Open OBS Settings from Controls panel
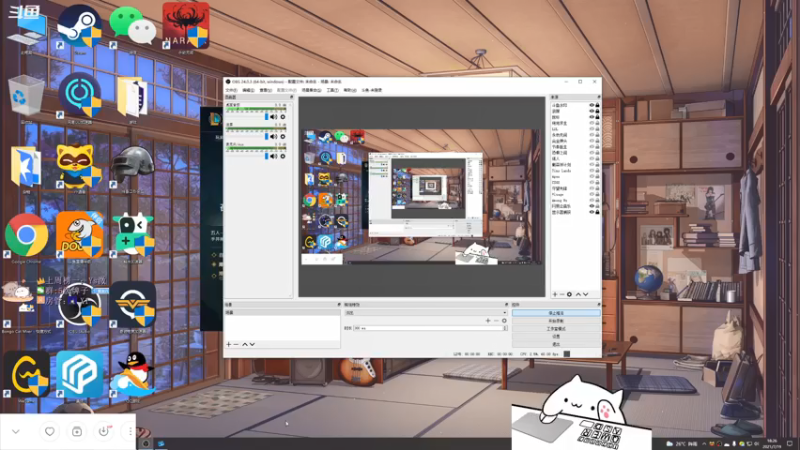Screen dimensions: 800x450 (556, 336)
